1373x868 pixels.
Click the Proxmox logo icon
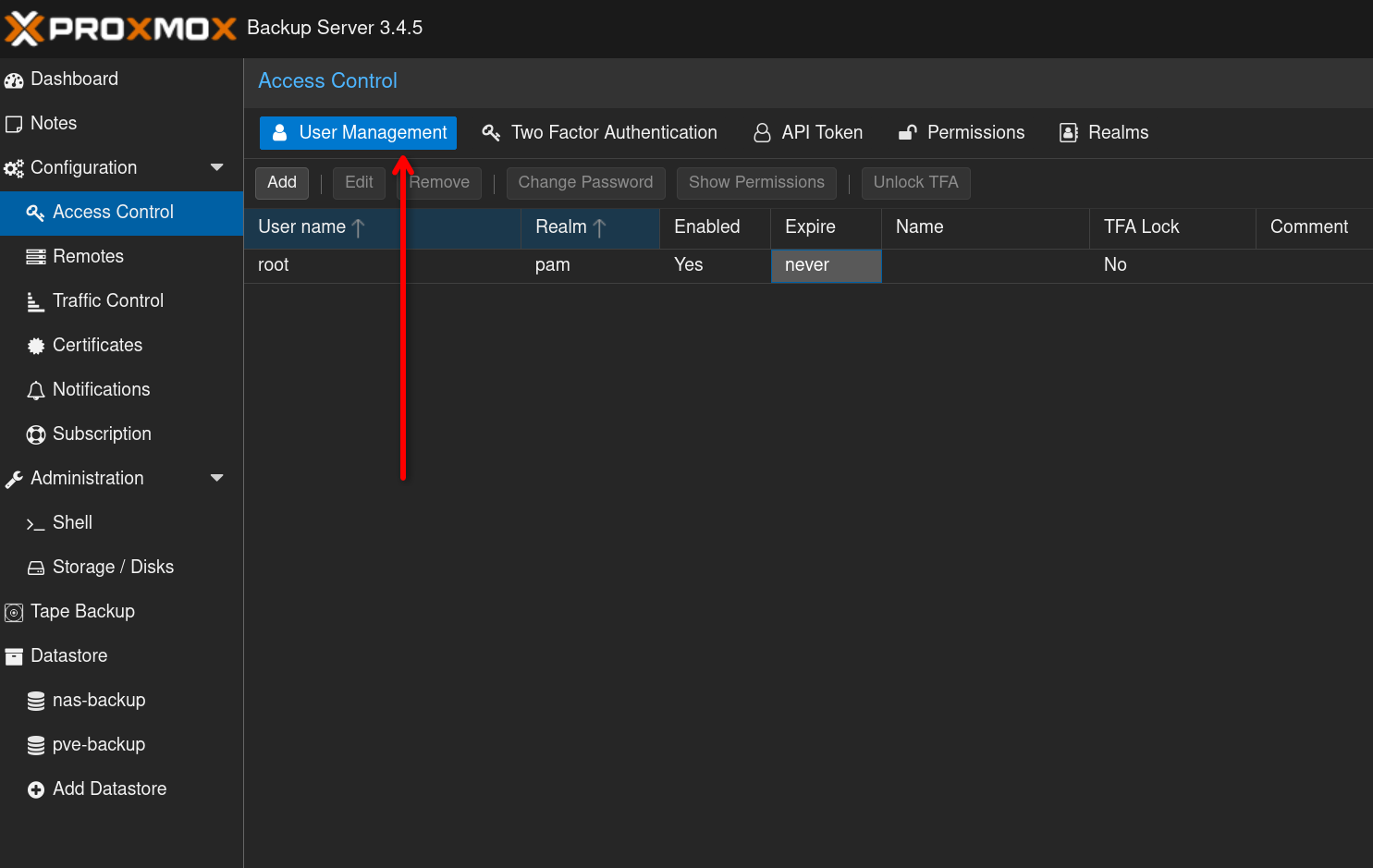click(25, 28)
